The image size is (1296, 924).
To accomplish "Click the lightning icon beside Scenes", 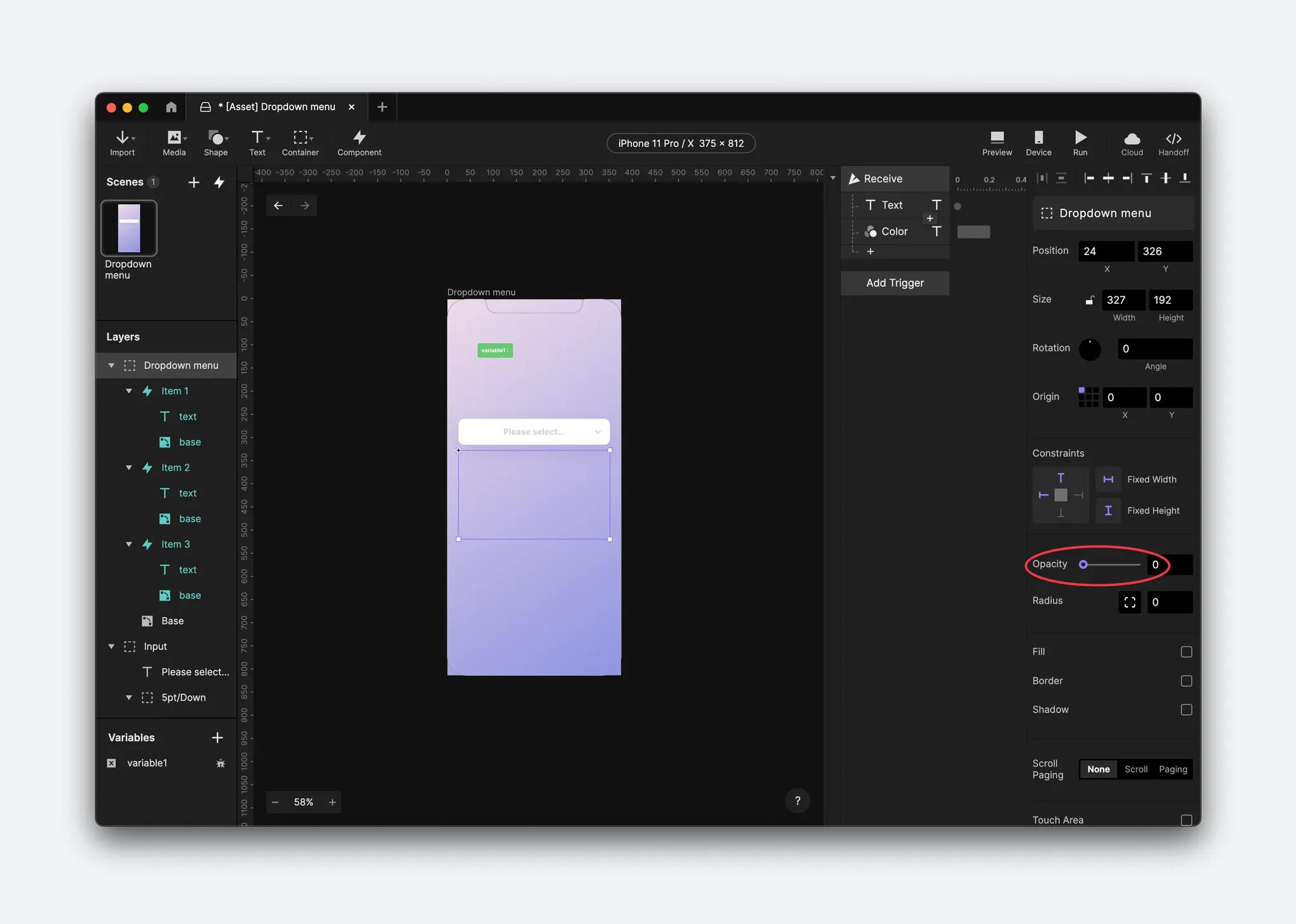I will tap(220, 182).
